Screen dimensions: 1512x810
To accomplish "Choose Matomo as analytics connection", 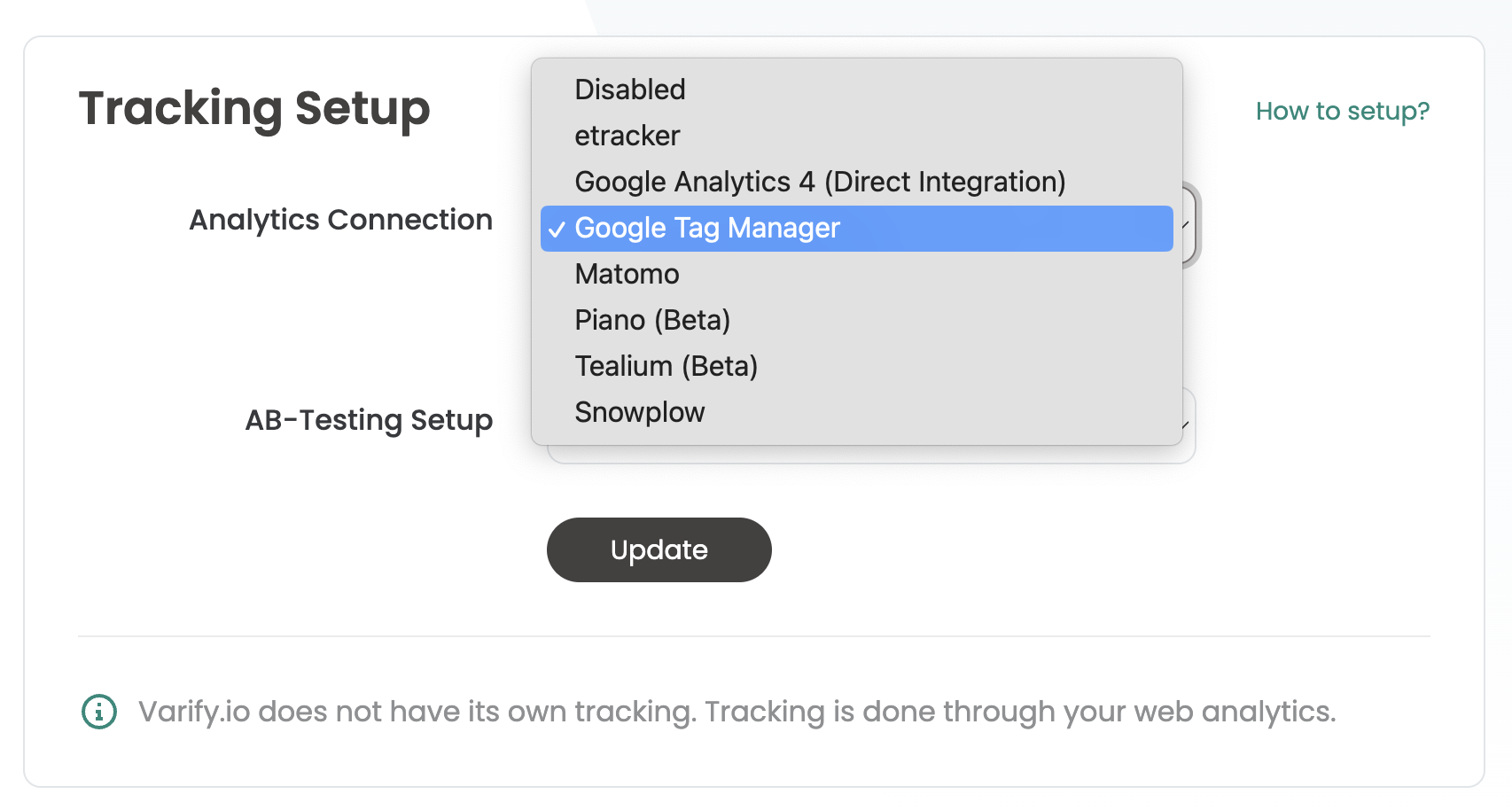I will click(x=856, y=274).
